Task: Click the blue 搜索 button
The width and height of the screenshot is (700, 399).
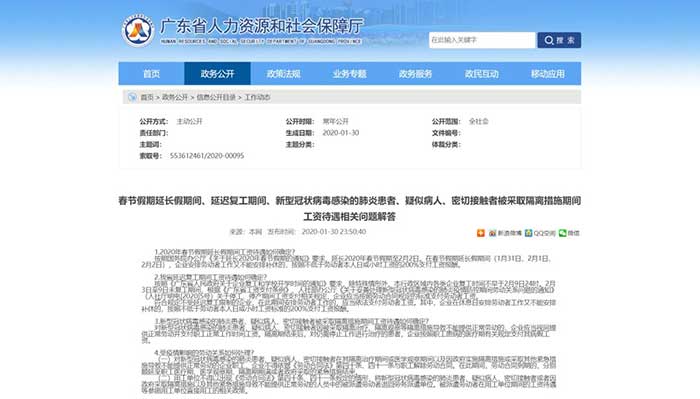Action: 559,40
